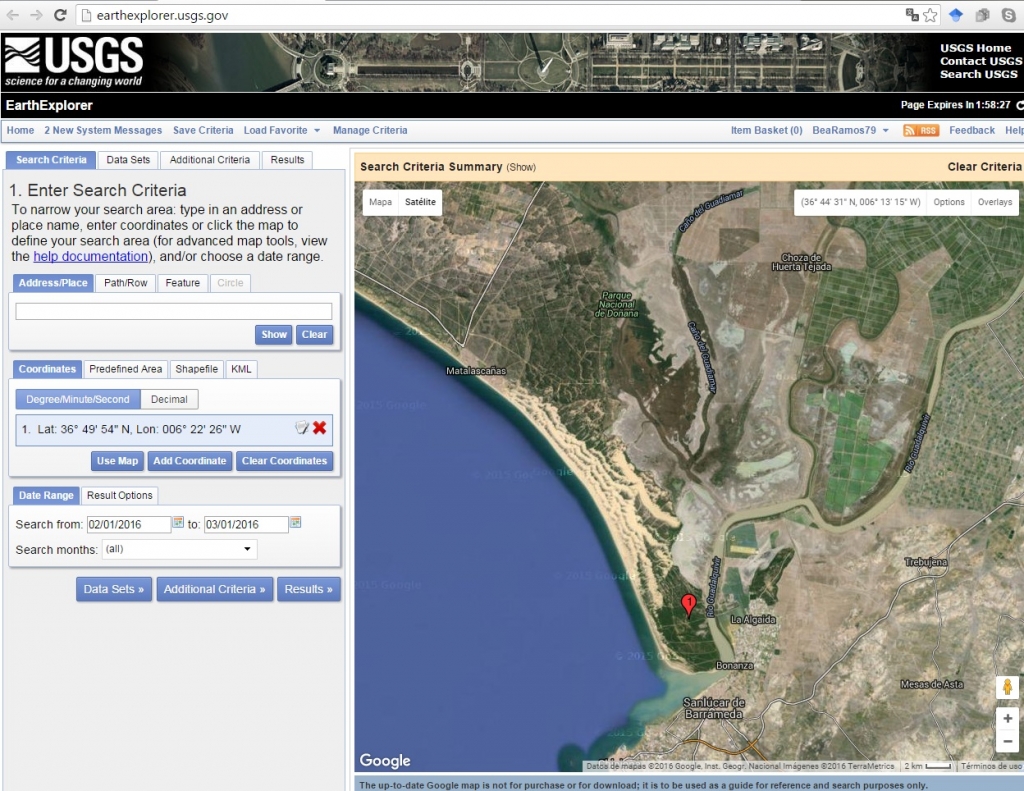Click the red map marker 1
Screen dimensions: 1024x791
[x=688, y=604]
